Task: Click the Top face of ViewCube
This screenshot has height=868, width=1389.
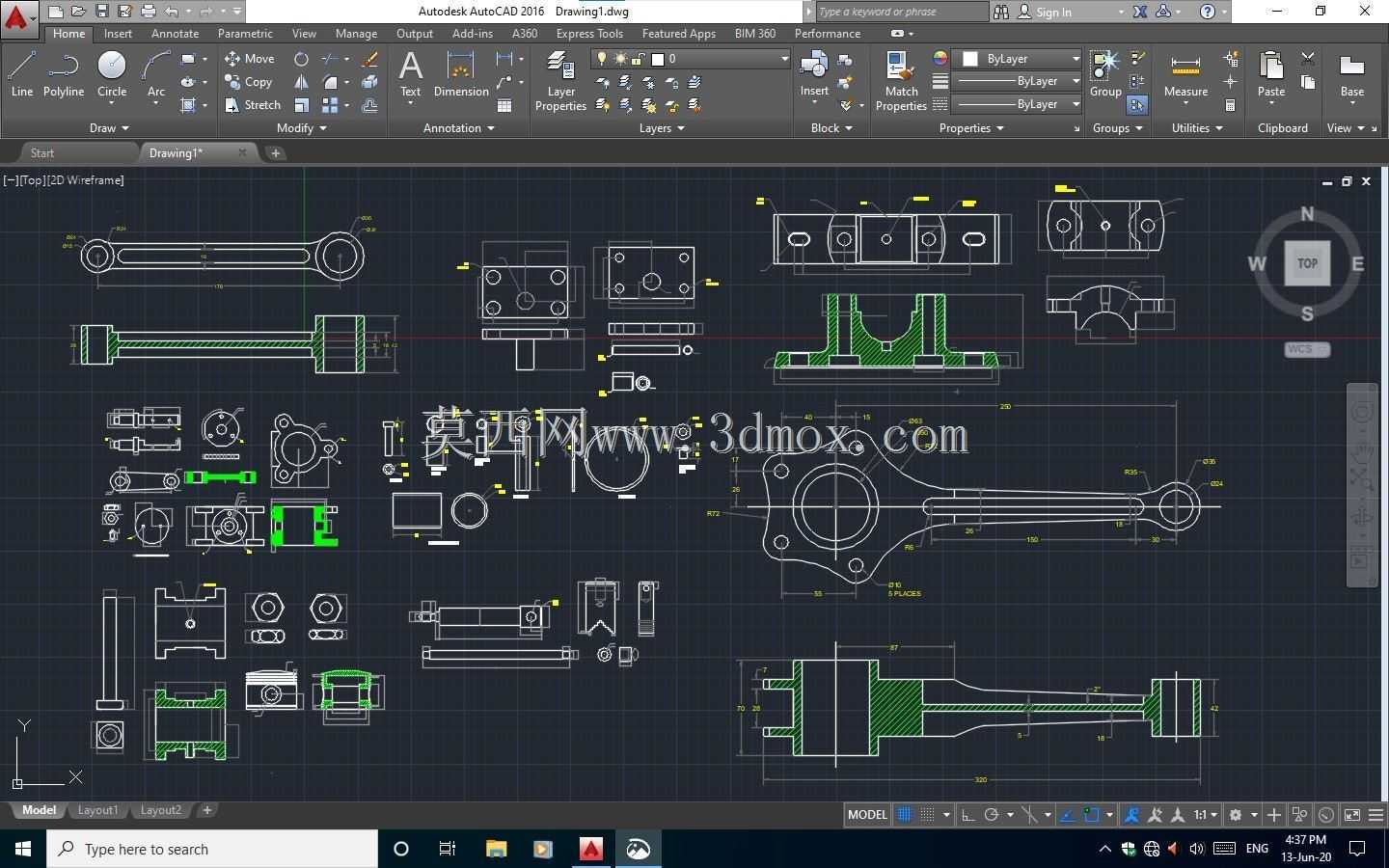Action: [x=1307, y=263]
